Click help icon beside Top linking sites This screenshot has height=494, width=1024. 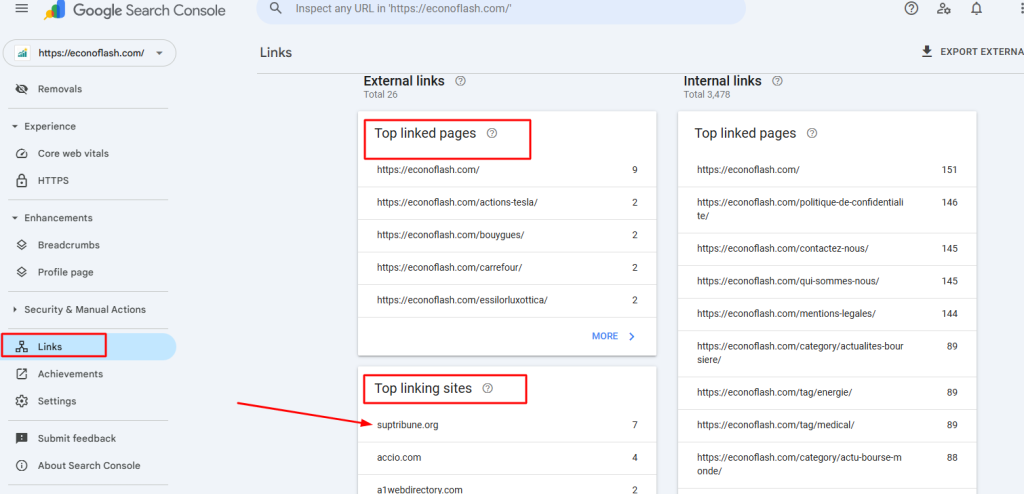tap(487, 388)
